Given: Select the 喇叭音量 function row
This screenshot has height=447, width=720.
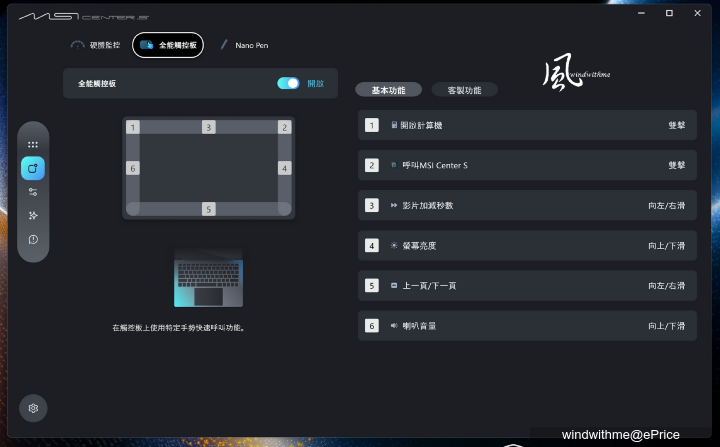Looking at the screenshot, I should [x=527, y=326].
